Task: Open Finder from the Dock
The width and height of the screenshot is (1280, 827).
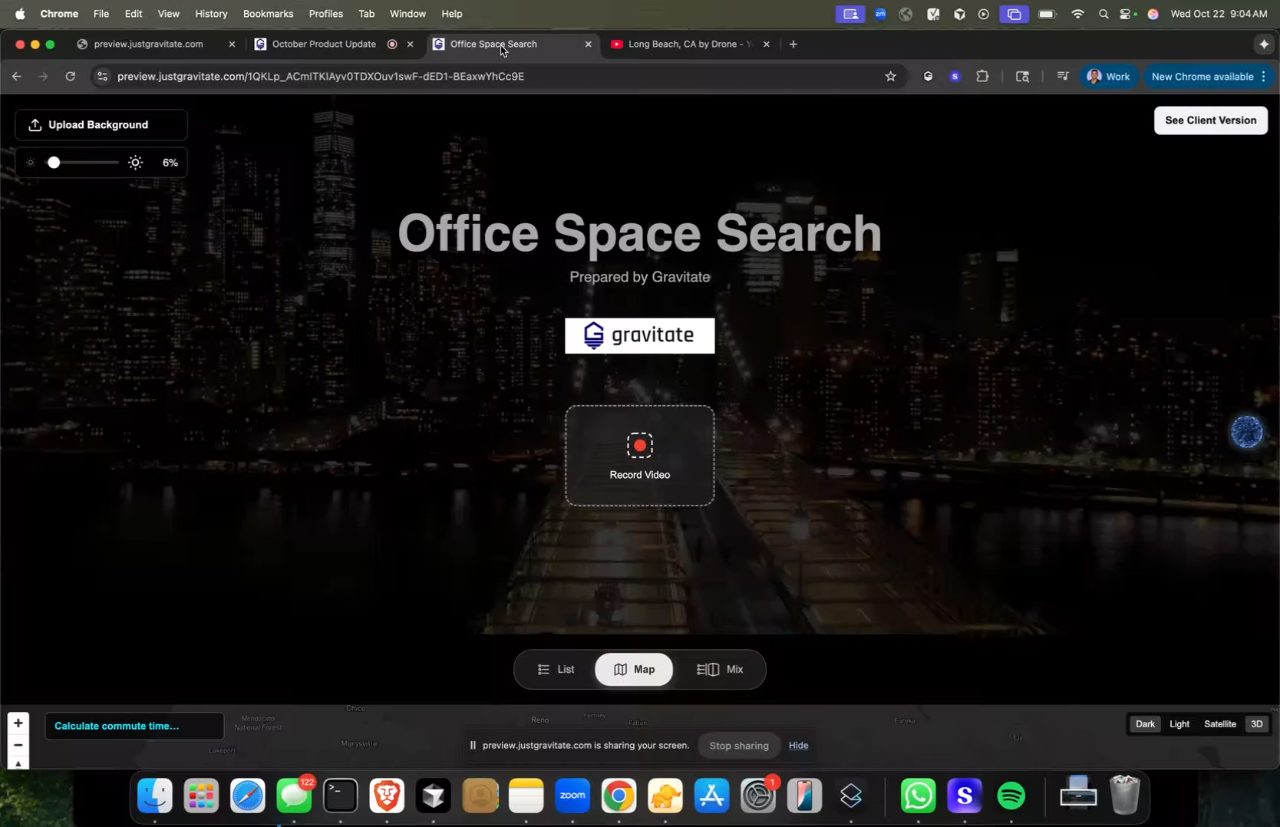Action: (x=155, y=796)
